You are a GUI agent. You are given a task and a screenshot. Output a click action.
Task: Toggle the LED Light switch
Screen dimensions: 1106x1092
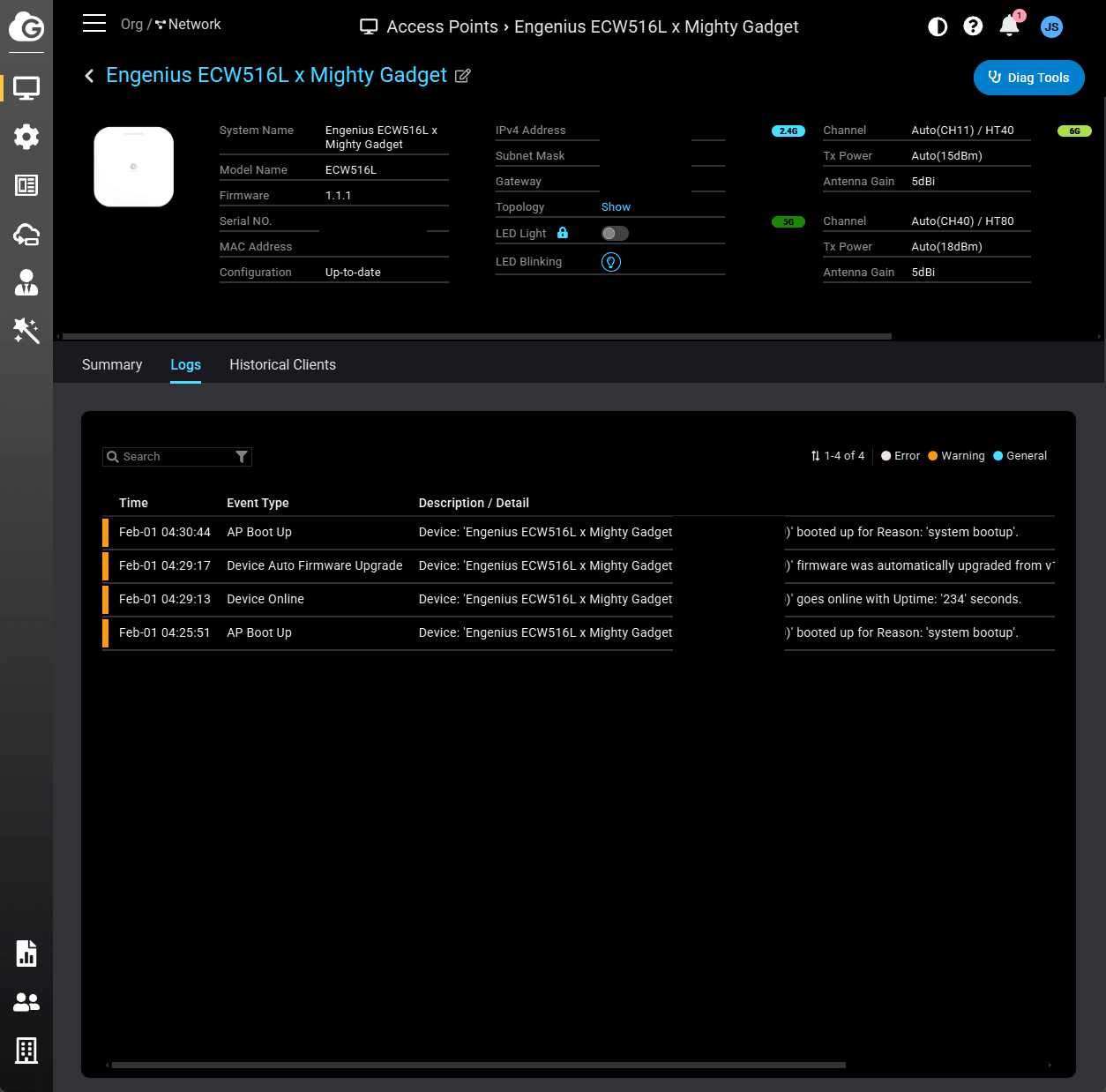615,234
